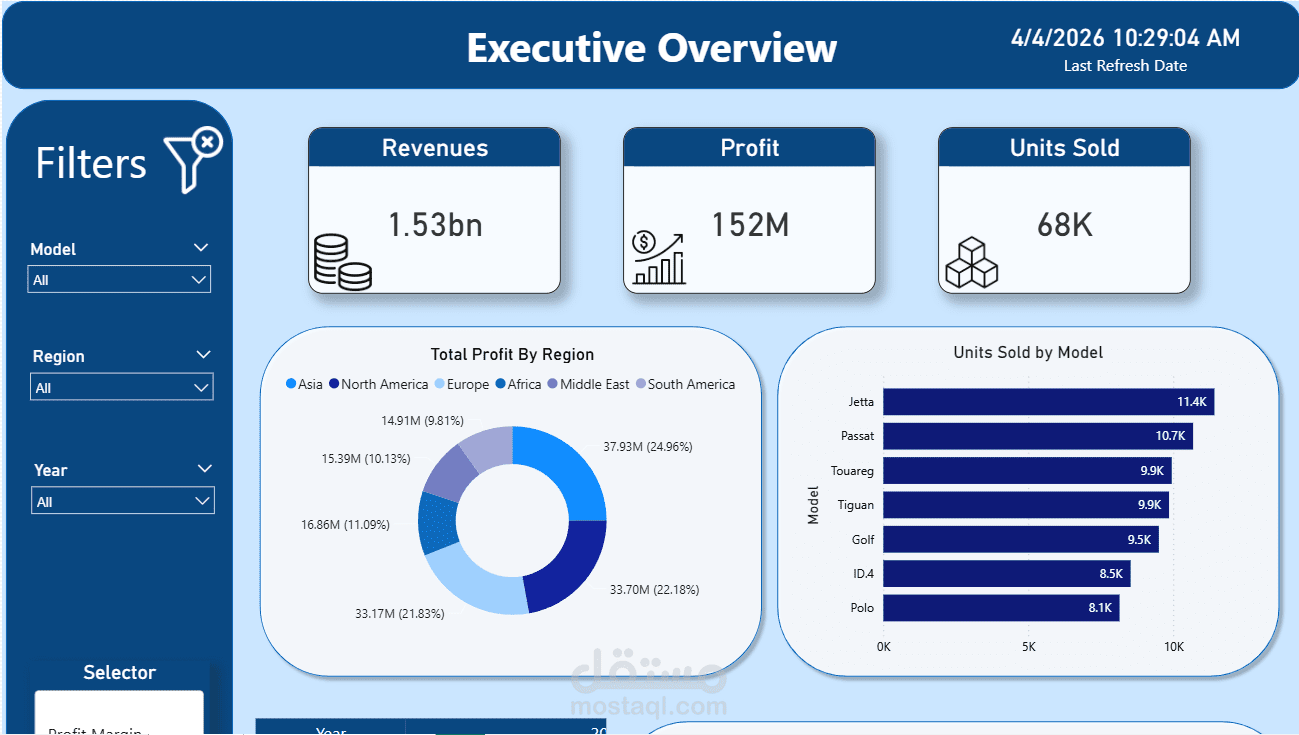Open the Year slicer All dropdown
This screenshot has width=1299, height=735.
pyautogui.click(x=122, y=501)
